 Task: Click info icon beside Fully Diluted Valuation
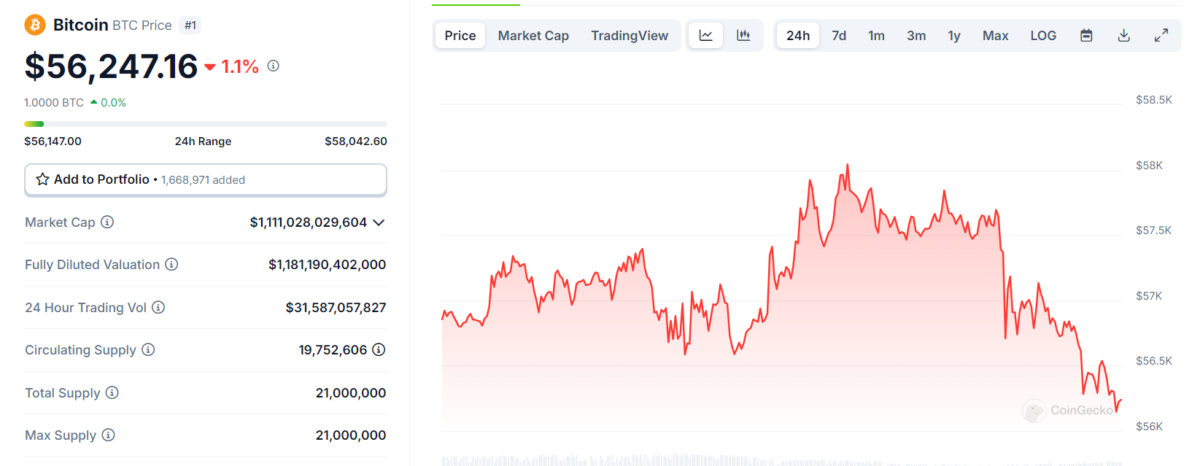tap(171, 265)
